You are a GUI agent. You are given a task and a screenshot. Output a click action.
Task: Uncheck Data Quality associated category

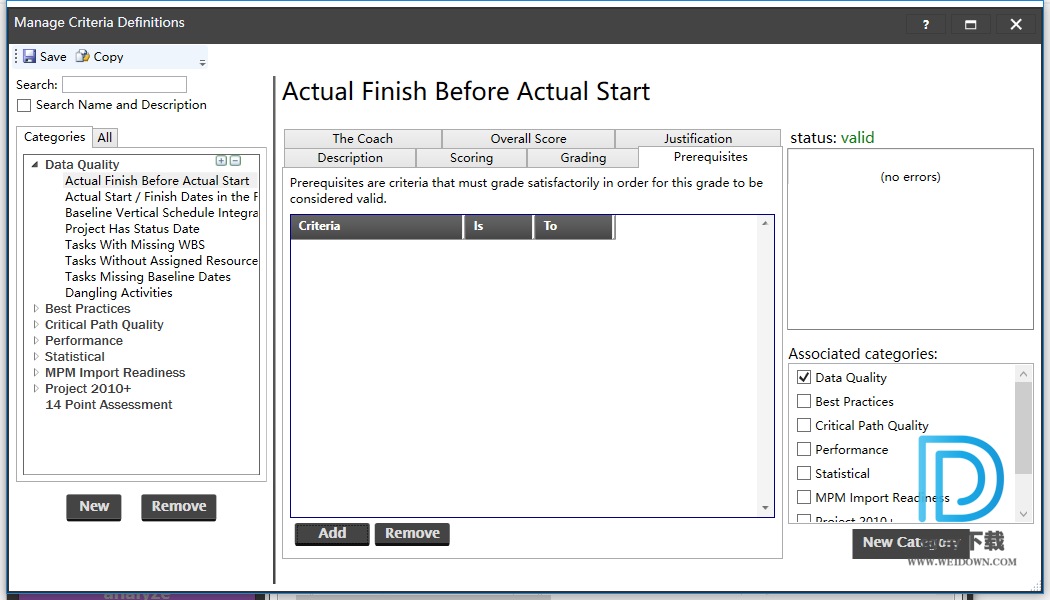coord(804,378)
